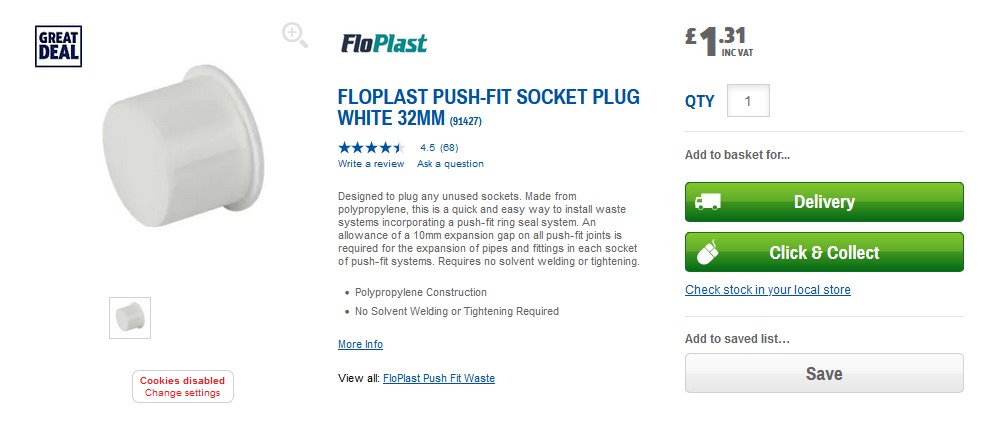Click the mouse icon on Click & Collect

click(708, 252)
